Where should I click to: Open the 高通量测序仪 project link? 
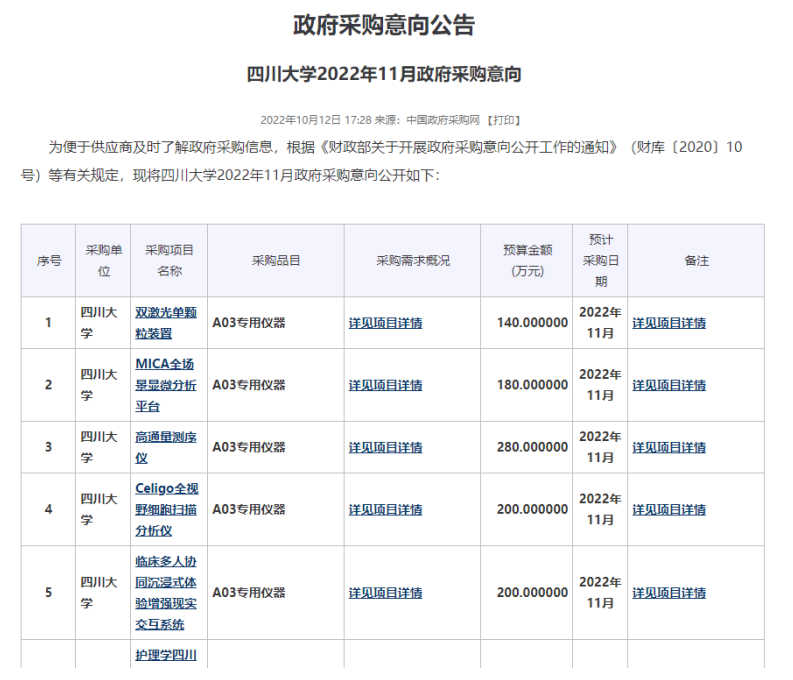click(166, 447)
